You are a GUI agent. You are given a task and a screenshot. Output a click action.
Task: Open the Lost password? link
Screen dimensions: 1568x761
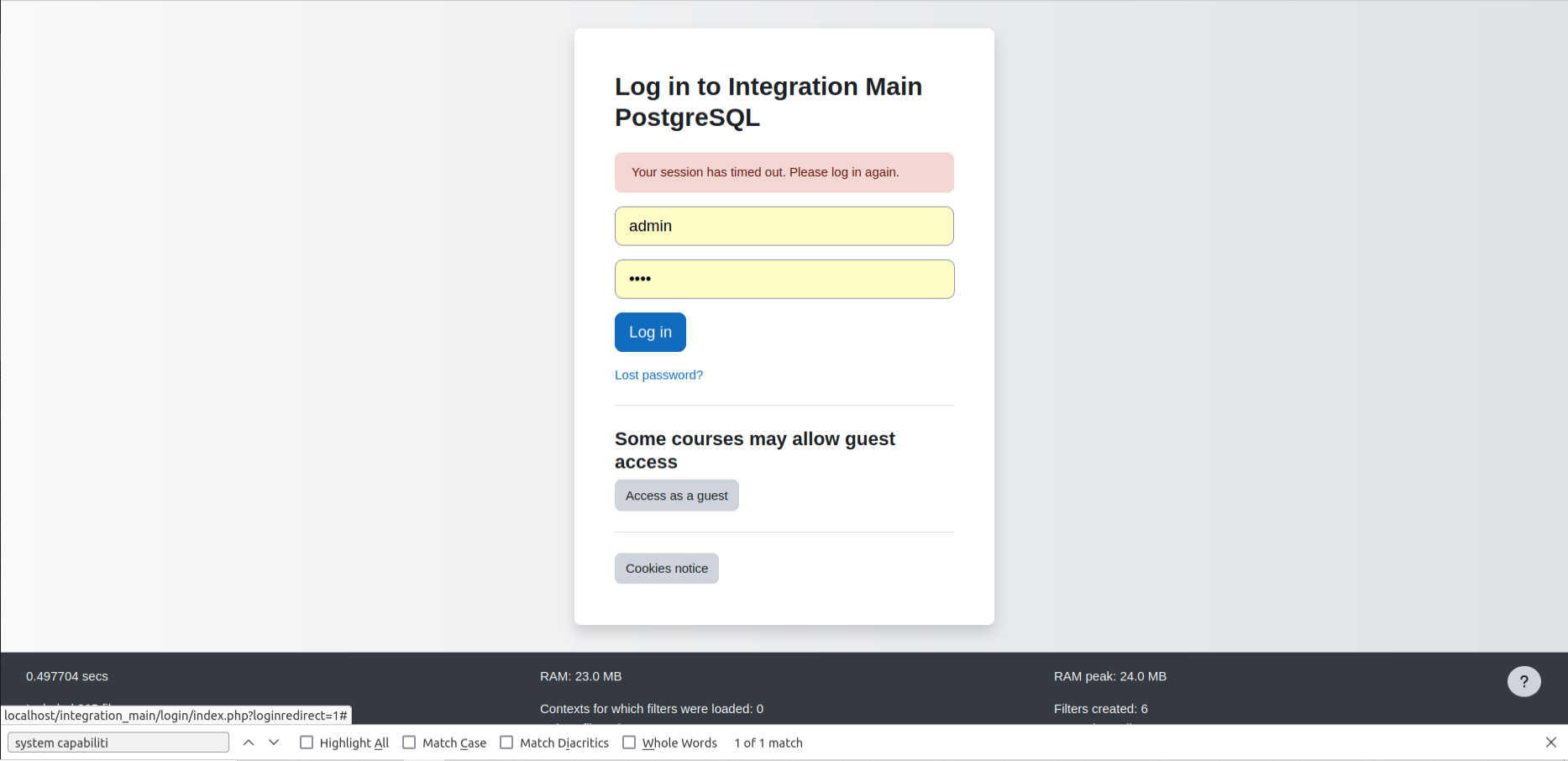[658, 375]
